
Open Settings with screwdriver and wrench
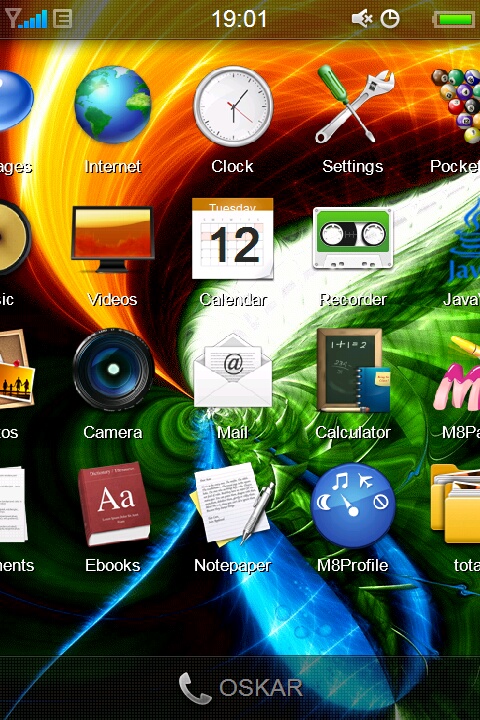pyautogui.click(x=354, y=104)
